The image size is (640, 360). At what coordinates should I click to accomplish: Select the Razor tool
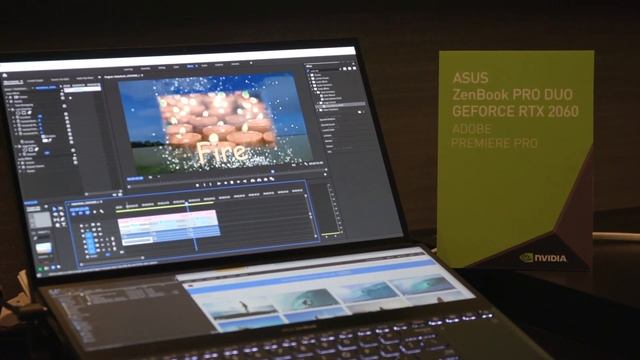click(x=62, y=214)
